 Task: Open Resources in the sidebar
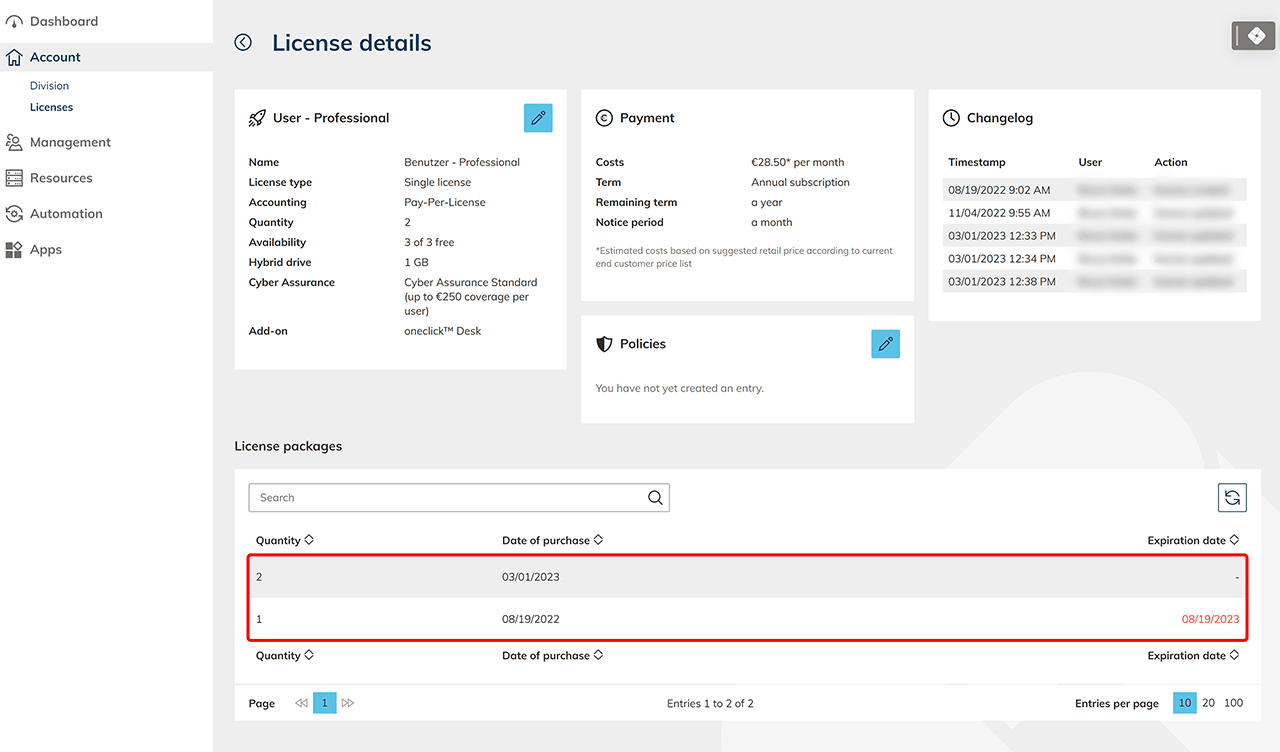pyautogui.click(x=61, y=178)
